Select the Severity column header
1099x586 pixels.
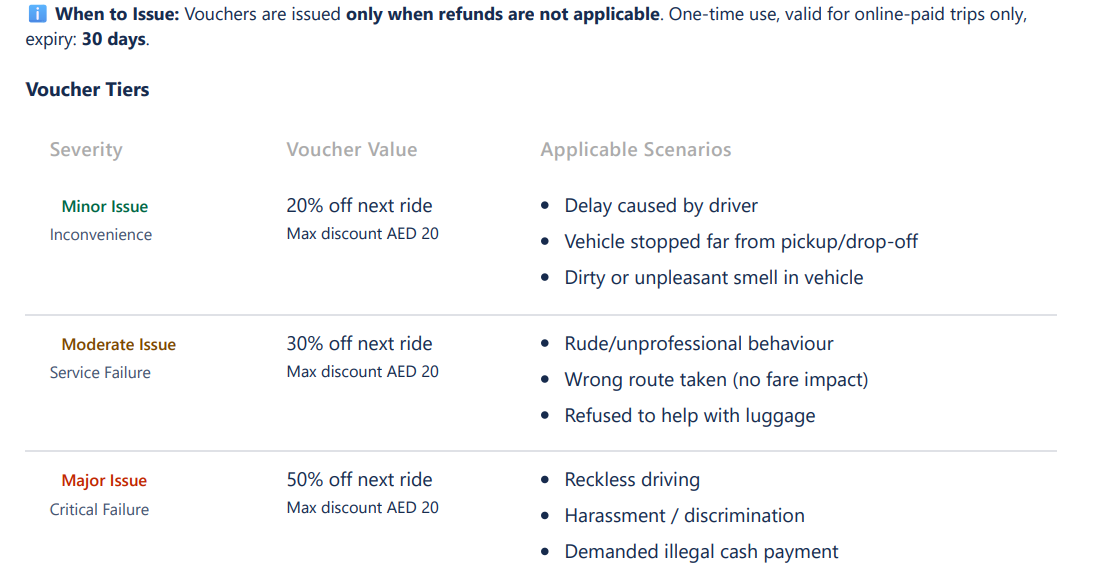click(x=86, y=150)
